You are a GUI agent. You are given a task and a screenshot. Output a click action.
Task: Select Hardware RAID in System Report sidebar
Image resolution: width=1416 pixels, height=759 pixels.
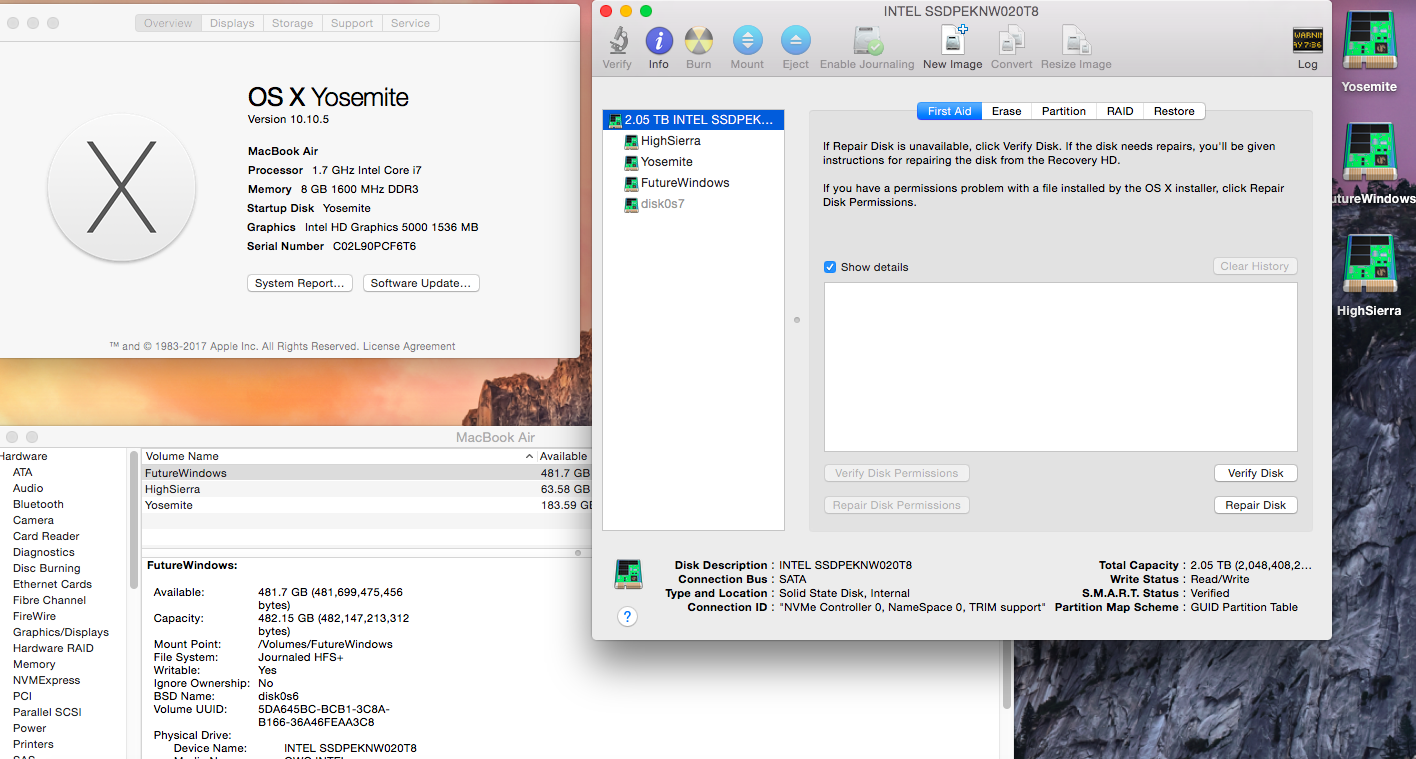point(53,648)
